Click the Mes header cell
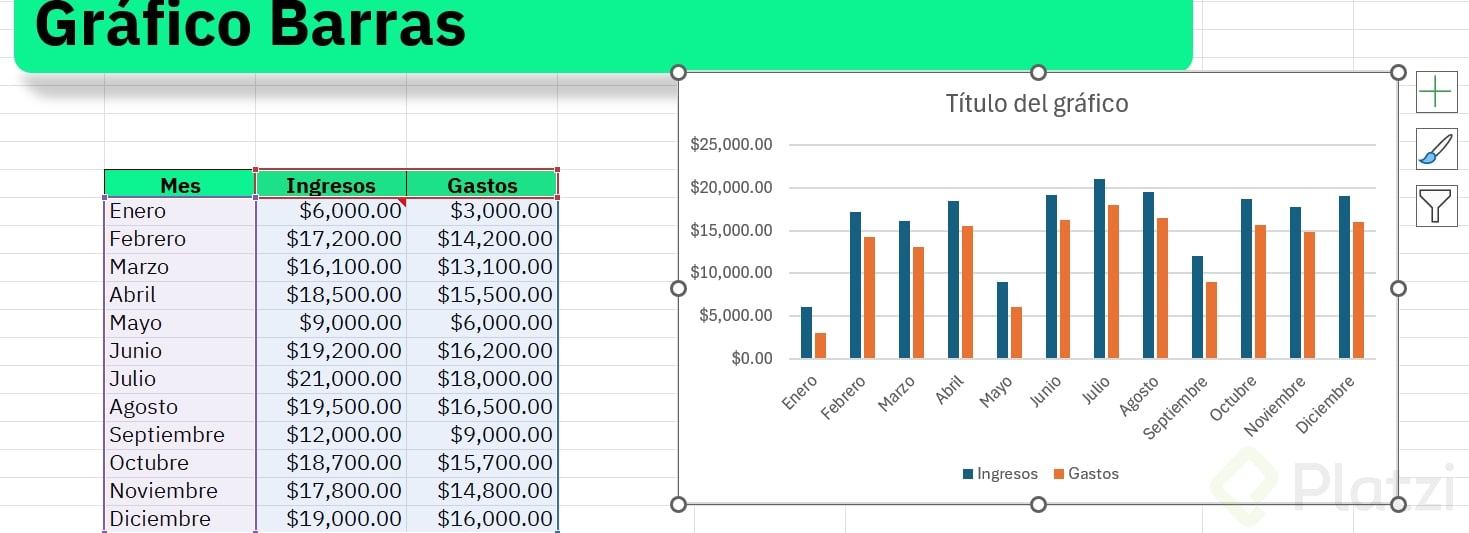Screen dimensions: 1469x533 [180, 184]
